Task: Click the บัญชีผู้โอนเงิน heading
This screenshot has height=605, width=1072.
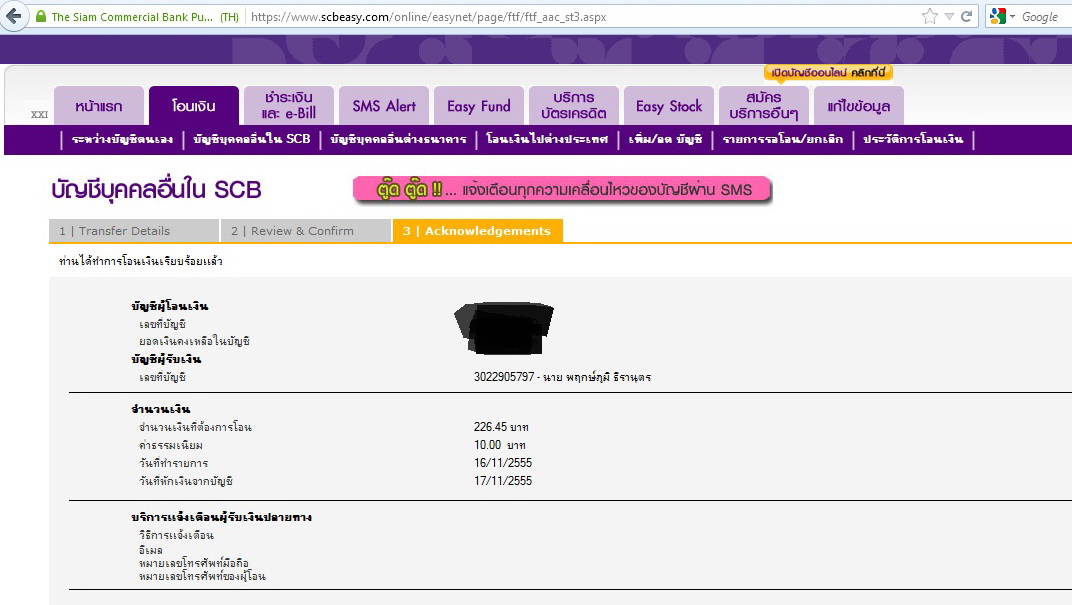Action: tap(170, 306)
